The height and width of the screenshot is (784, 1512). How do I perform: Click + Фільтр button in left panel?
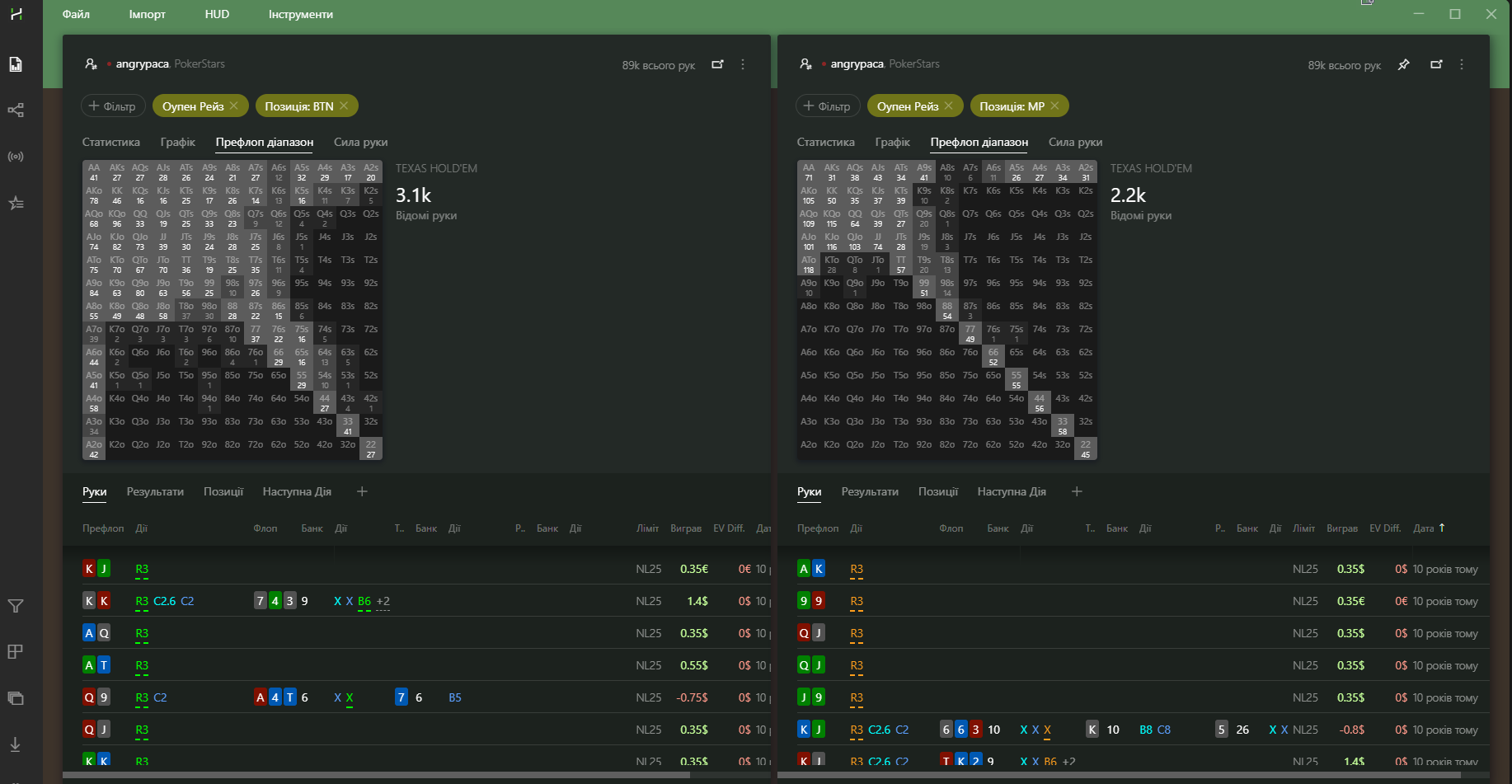tap(113, 106)
